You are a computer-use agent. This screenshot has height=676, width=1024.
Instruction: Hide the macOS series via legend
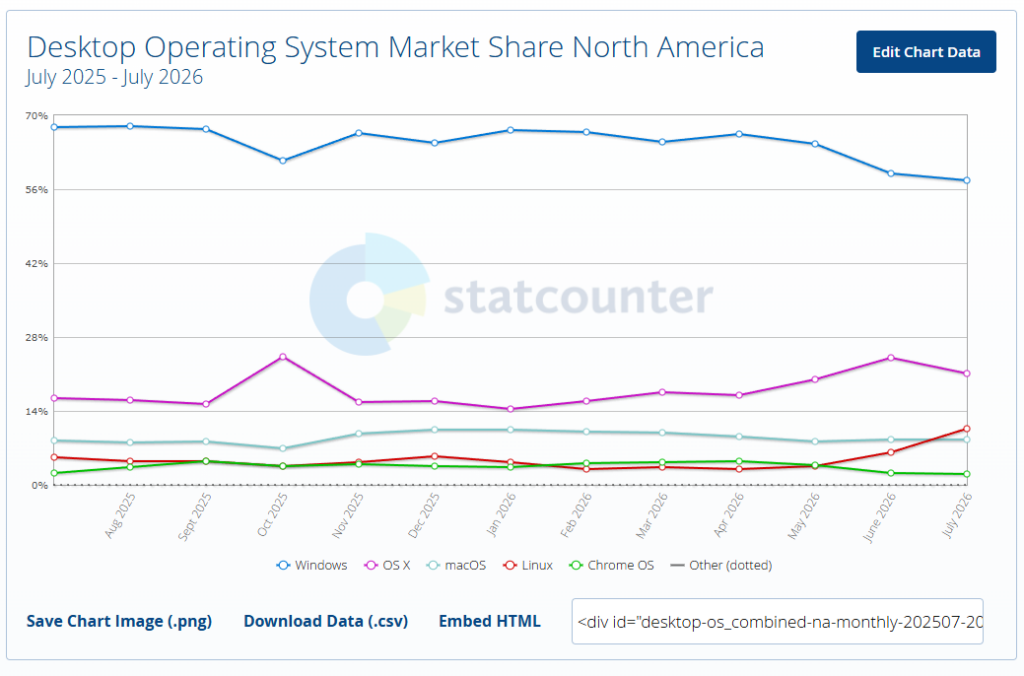[x=456, y=566]
